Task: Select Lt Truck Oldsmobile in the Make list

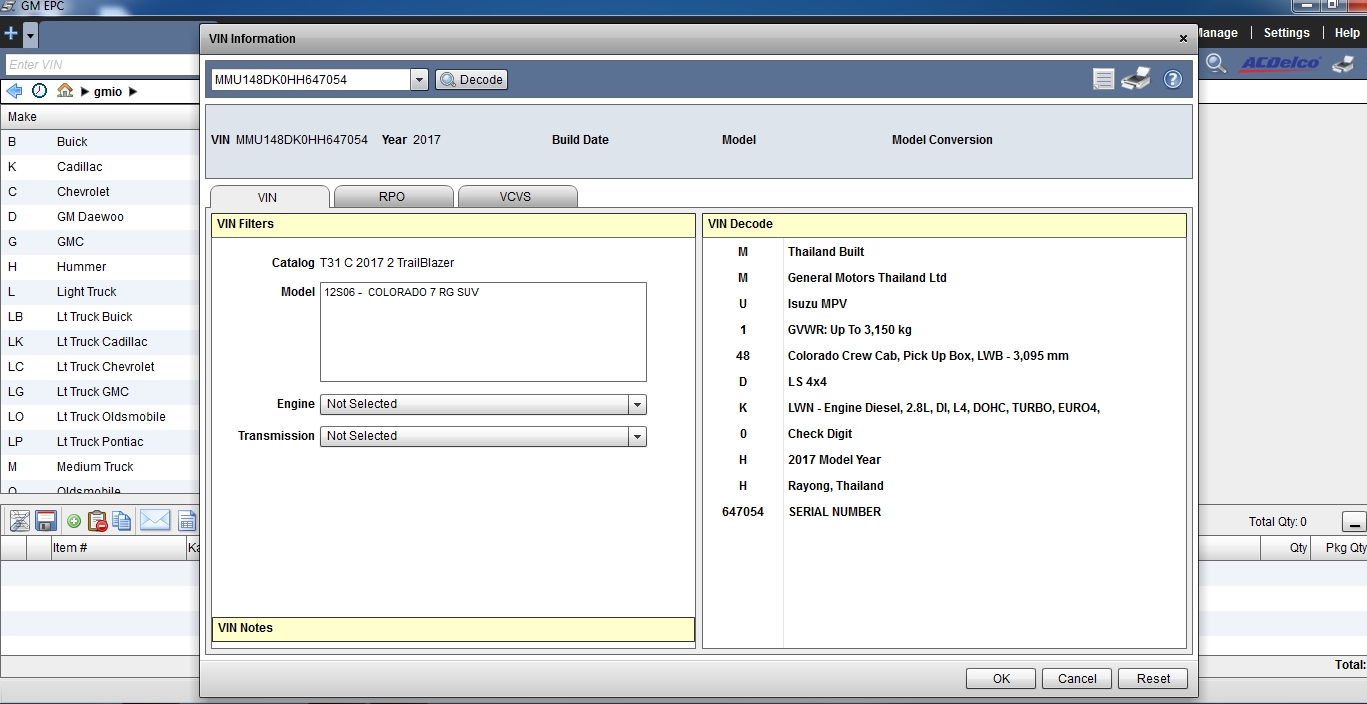Action: click(100, 417)
